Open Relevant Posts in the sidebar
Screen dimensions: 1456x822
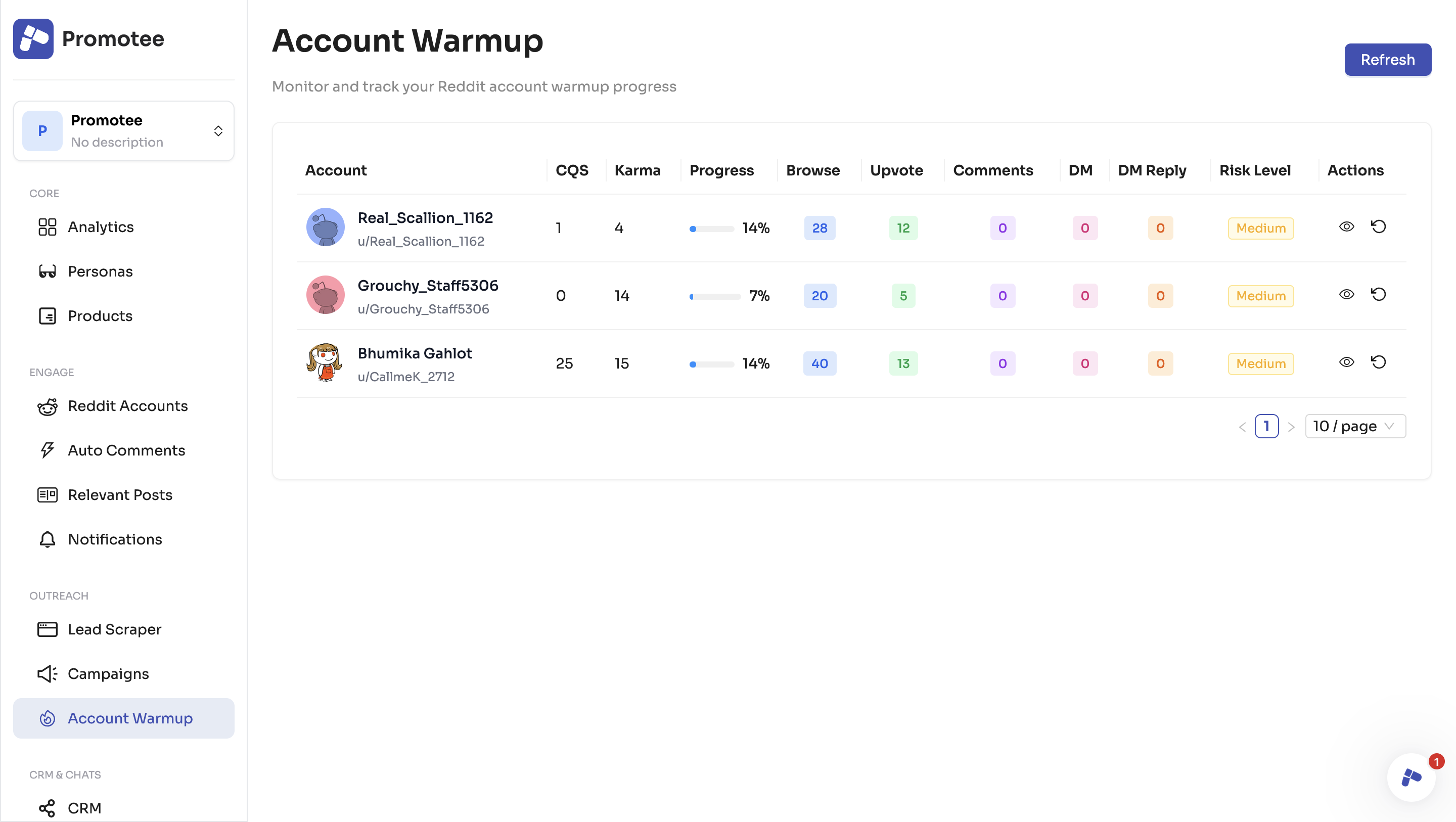point(123,495)
